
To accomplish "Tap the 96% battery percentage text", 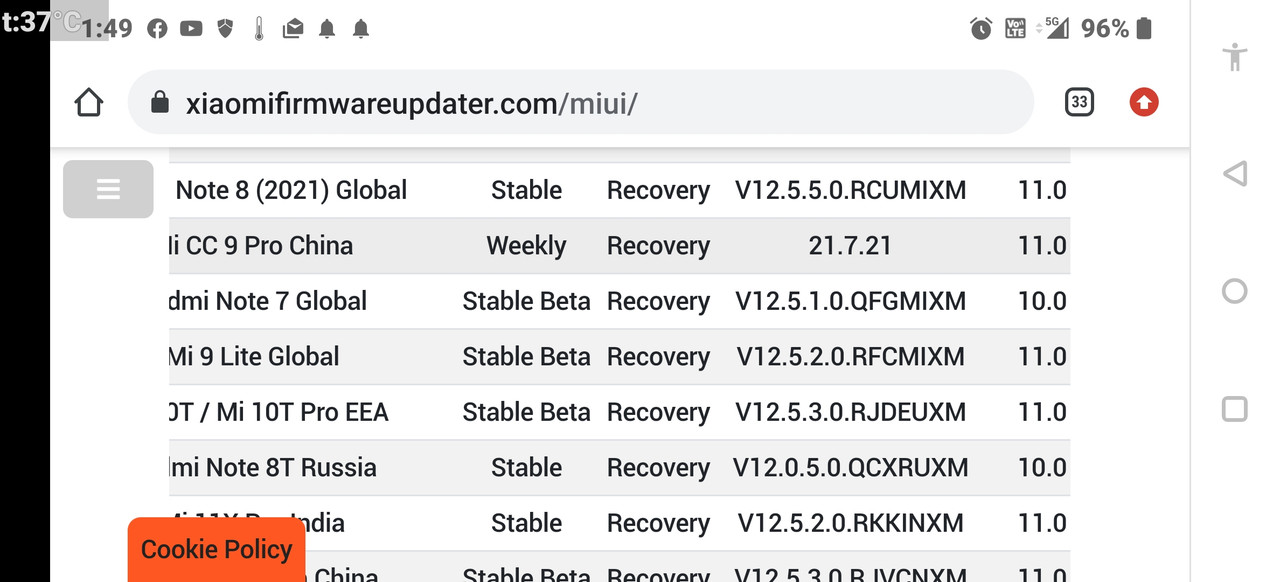I will (x=1105, y=29).
